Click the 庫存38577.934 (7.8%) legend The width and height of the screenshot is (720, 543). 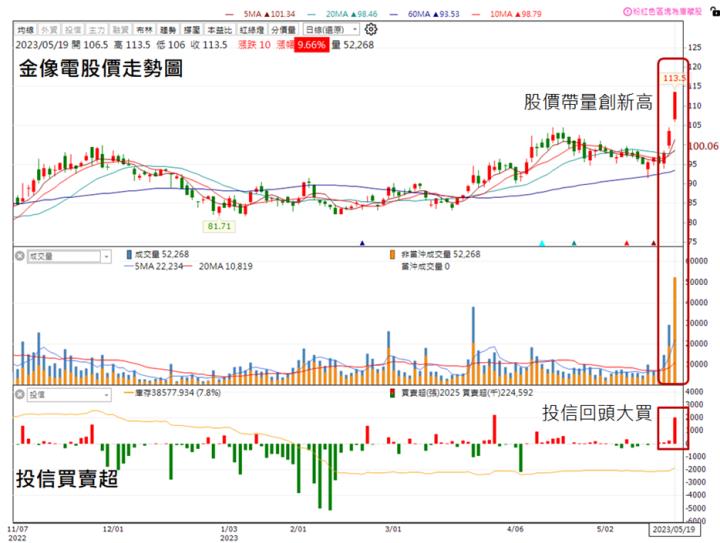pos(173,393)
